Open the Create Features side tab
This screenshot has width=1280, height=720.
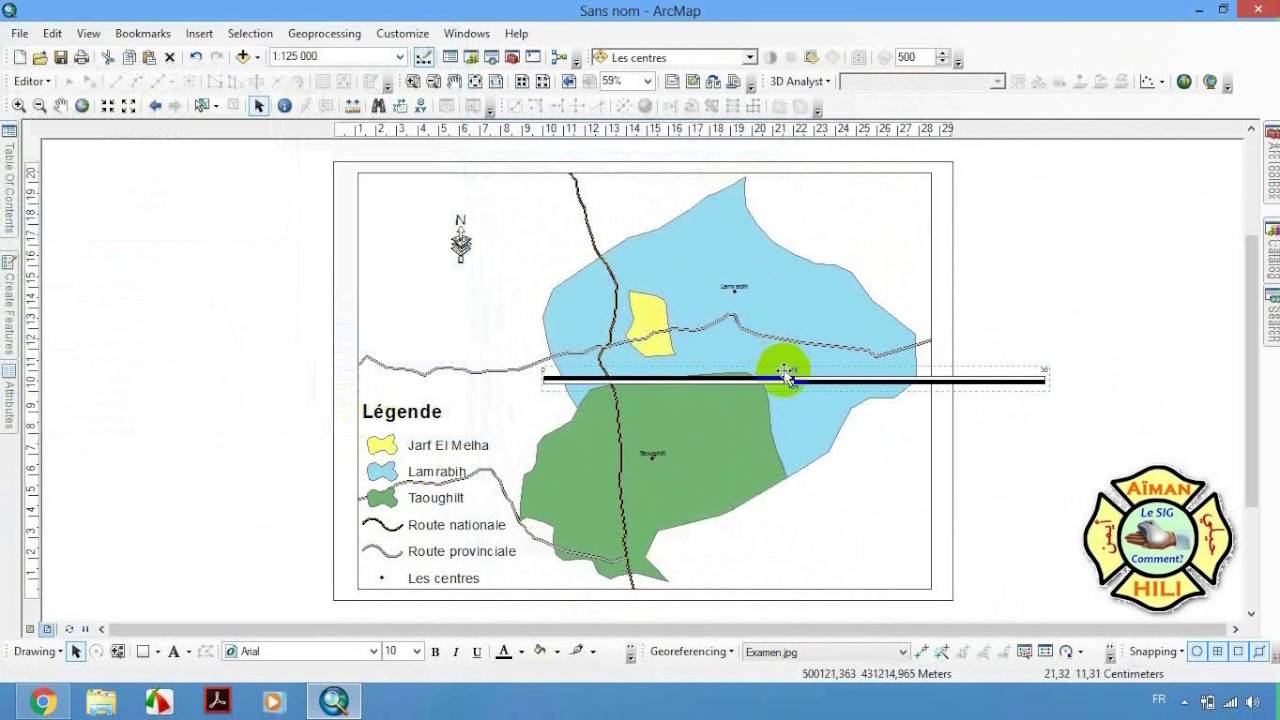click(x=9, y=305)
